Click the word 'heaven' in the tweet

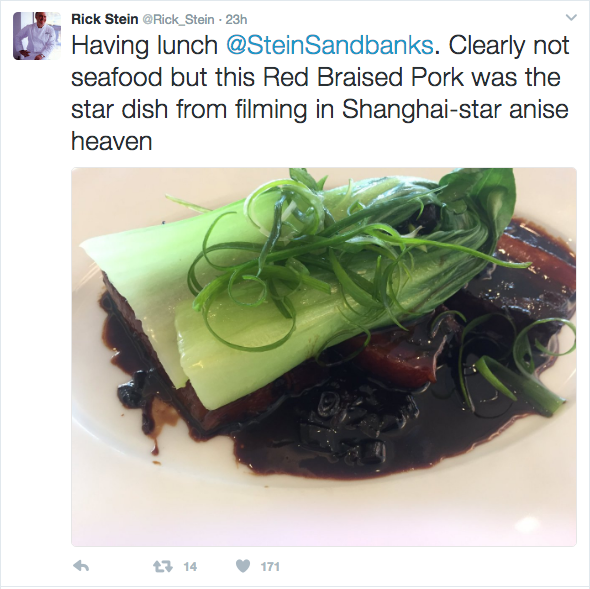(x=111, y=142)
